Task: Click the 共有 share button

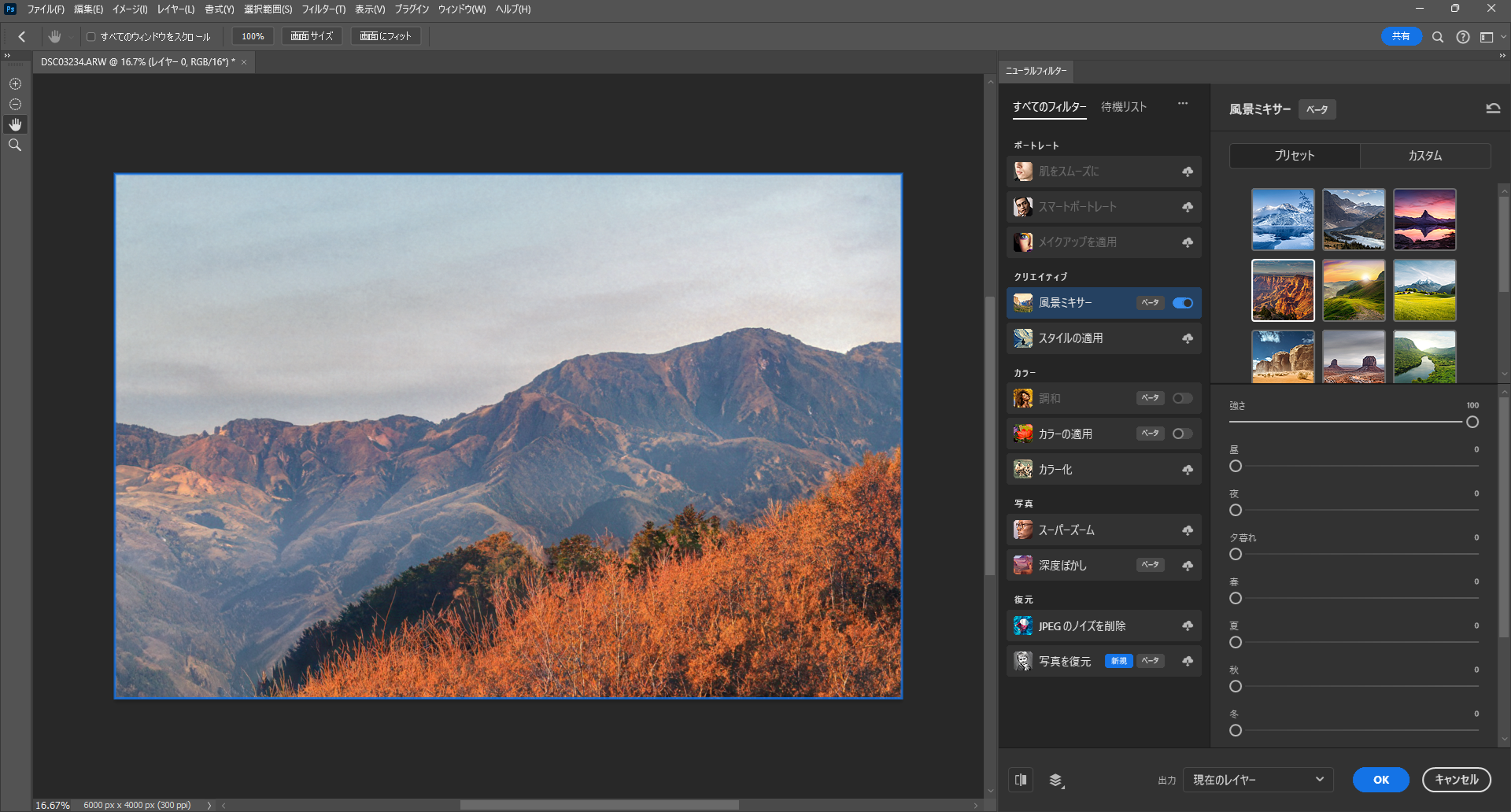Action: (1401, 36)
